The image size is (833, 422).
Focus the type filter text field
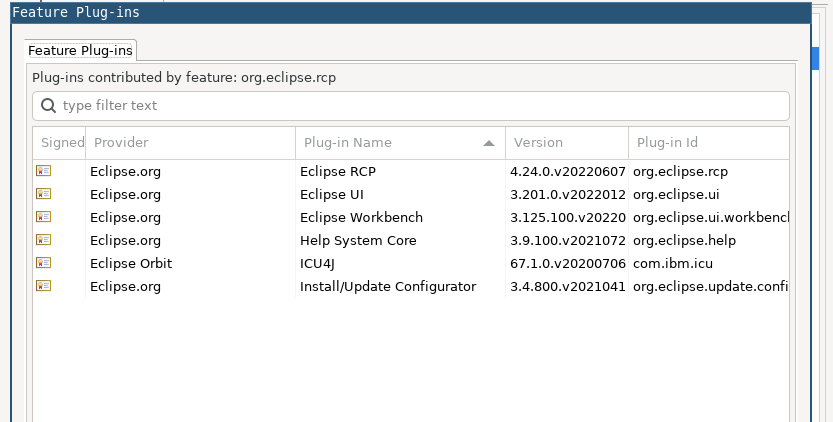[x=420, y=106]
